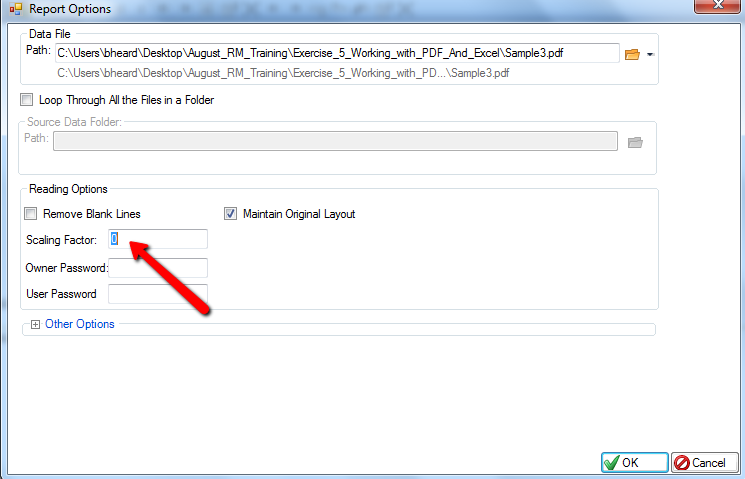745x479 pixels.
Task: Select the User Password input box
Action: pos(157,294)
